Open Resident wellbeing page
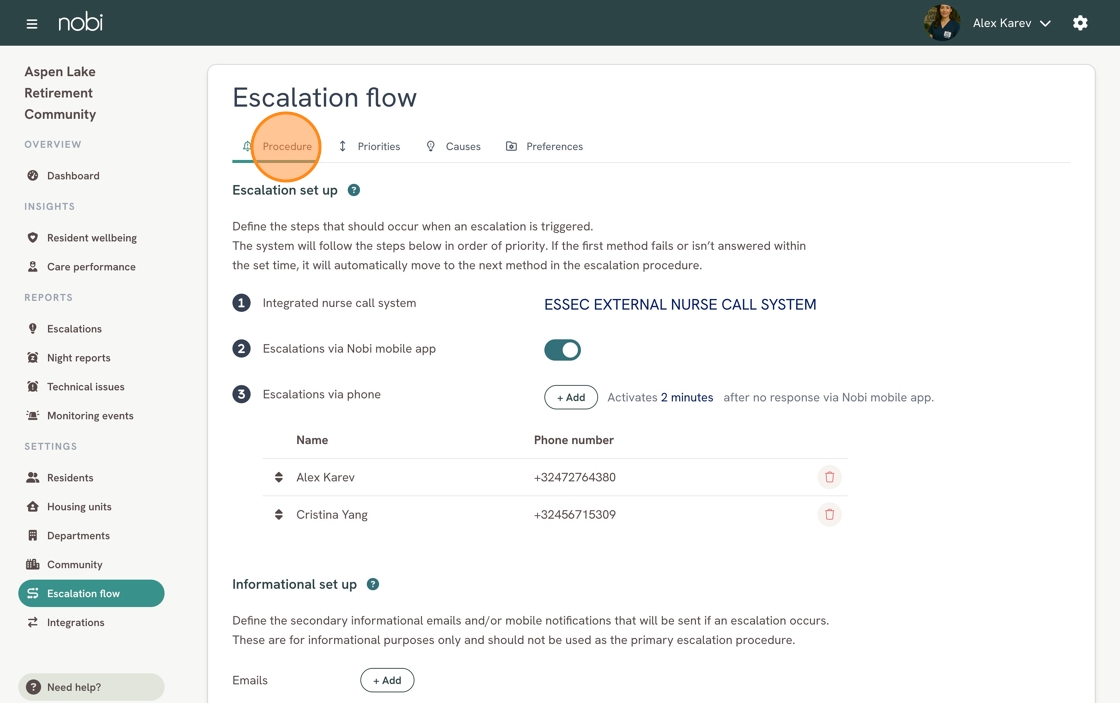Image resolution: width=1120 pixels, height=703 pixels. click(91, 238)
